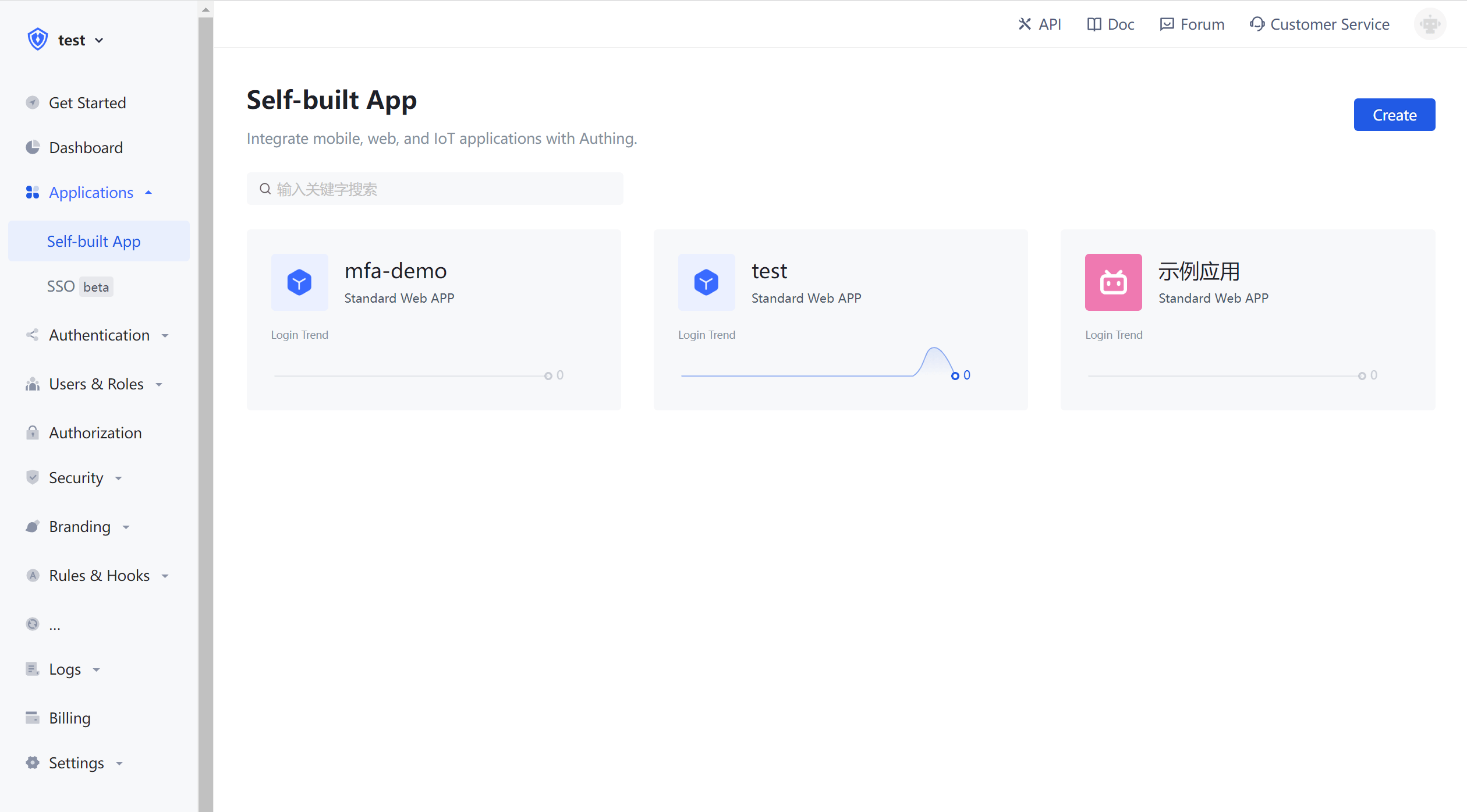Screen dimensions: 1467x812
Task: Open the Self-built App menu item
Action: click(x=93, y=241)
